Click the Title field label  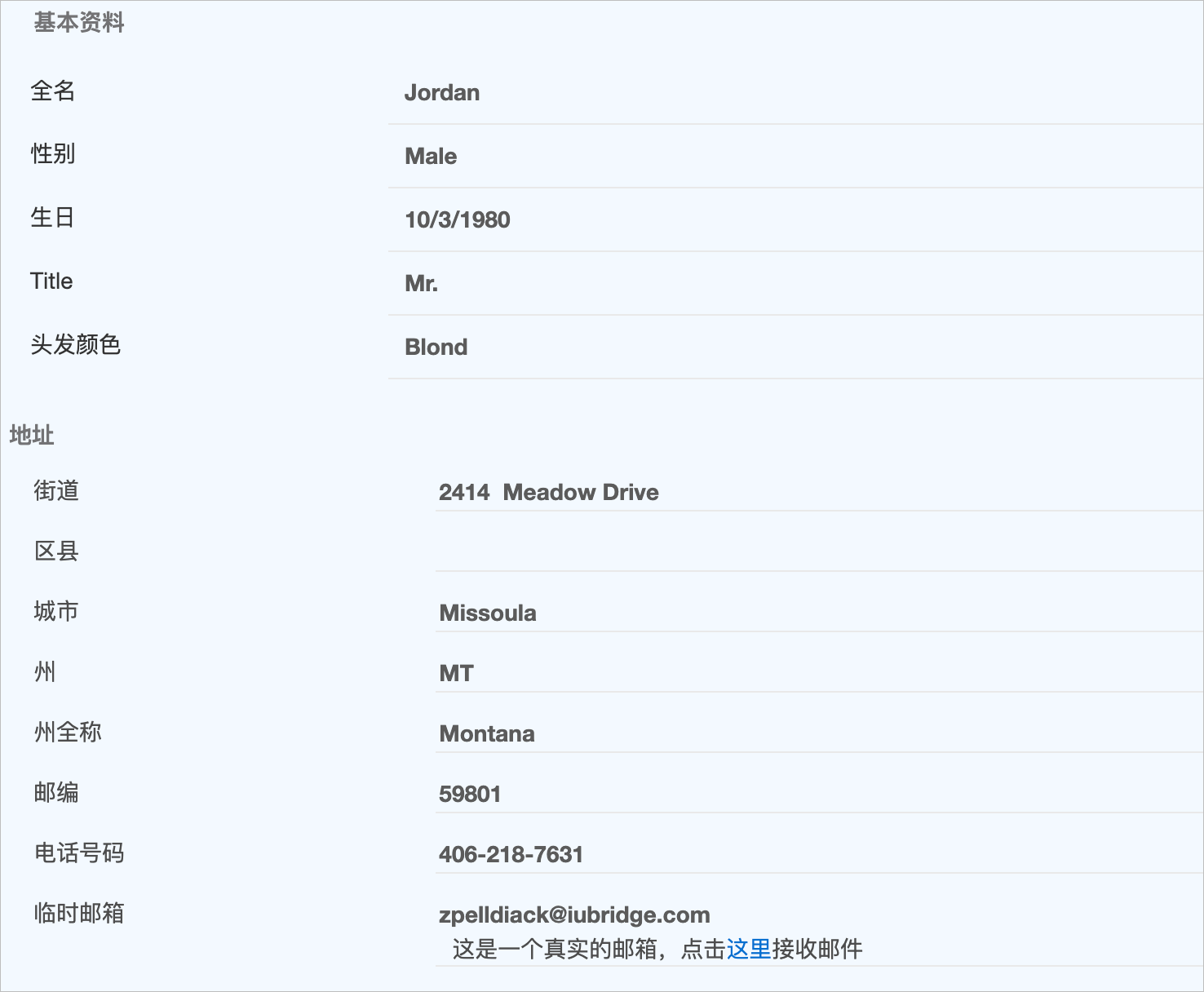[51, 281]
